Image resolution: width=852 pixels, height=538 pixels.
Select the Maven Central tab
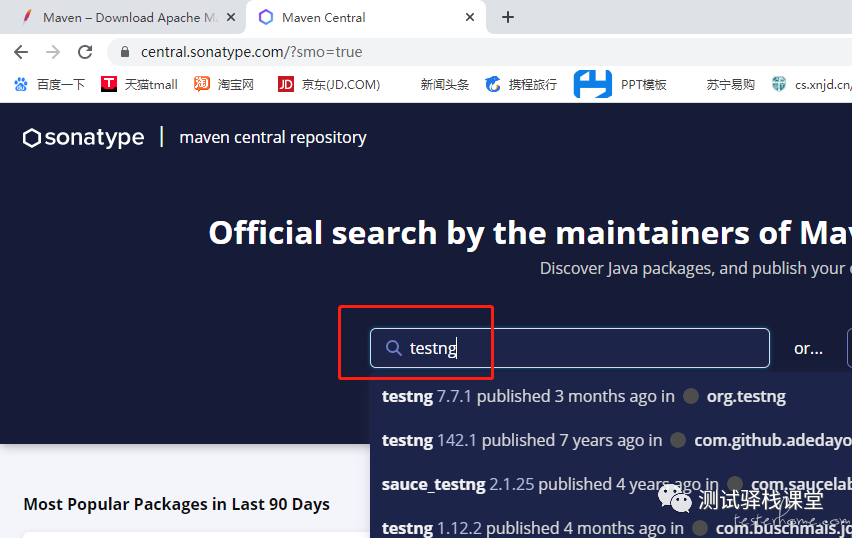(366, 17)
